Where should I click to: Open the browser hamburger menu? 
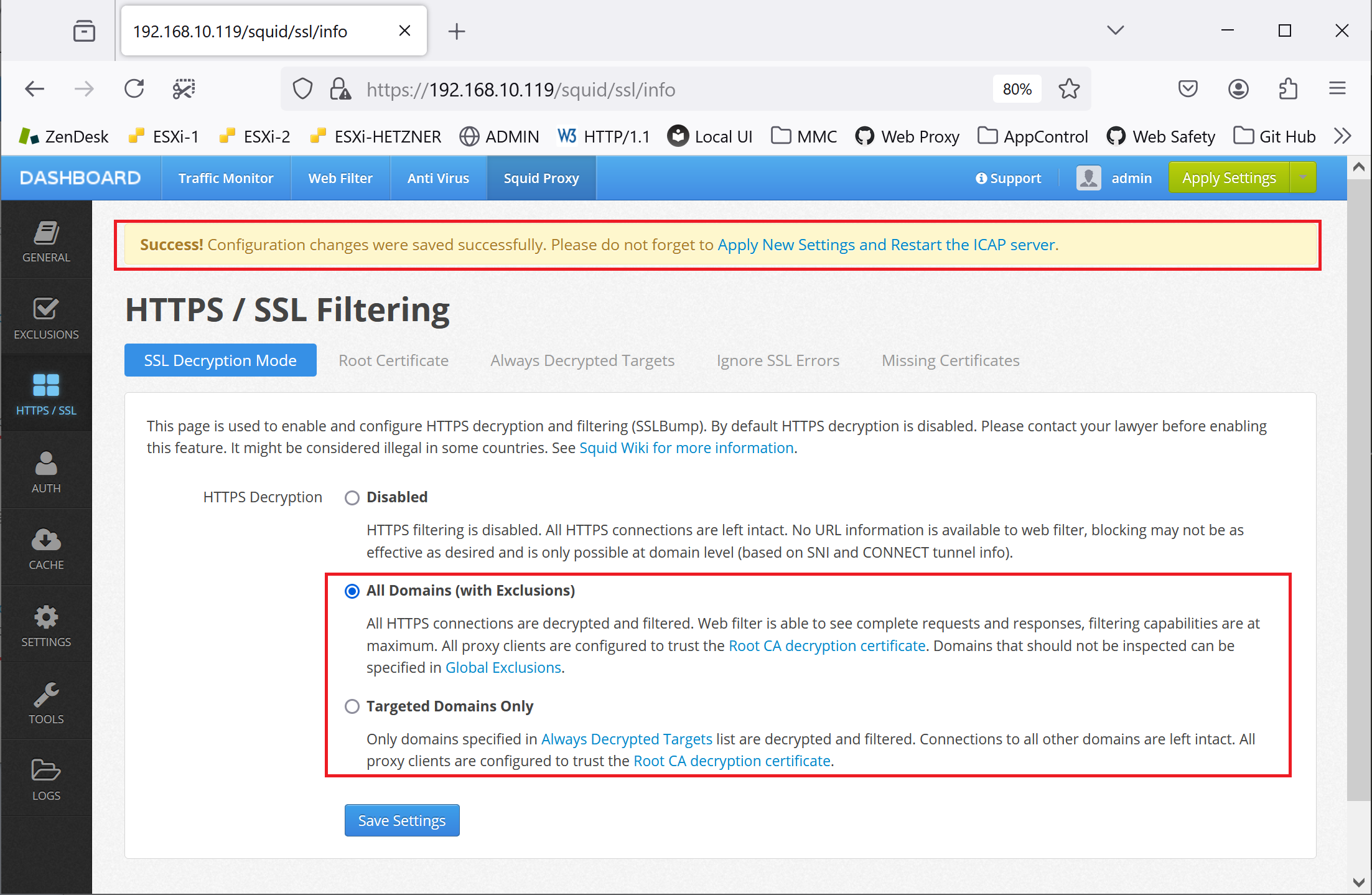click(1337, 89)
